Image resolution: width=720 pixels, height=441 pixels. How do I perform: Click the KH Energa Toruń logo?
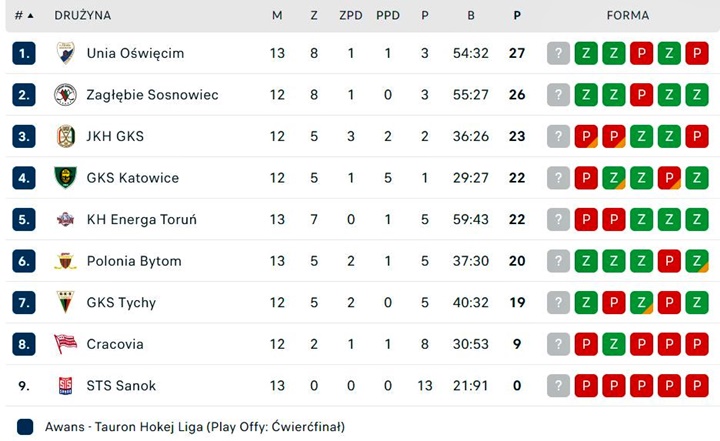[x=65, y=220]
